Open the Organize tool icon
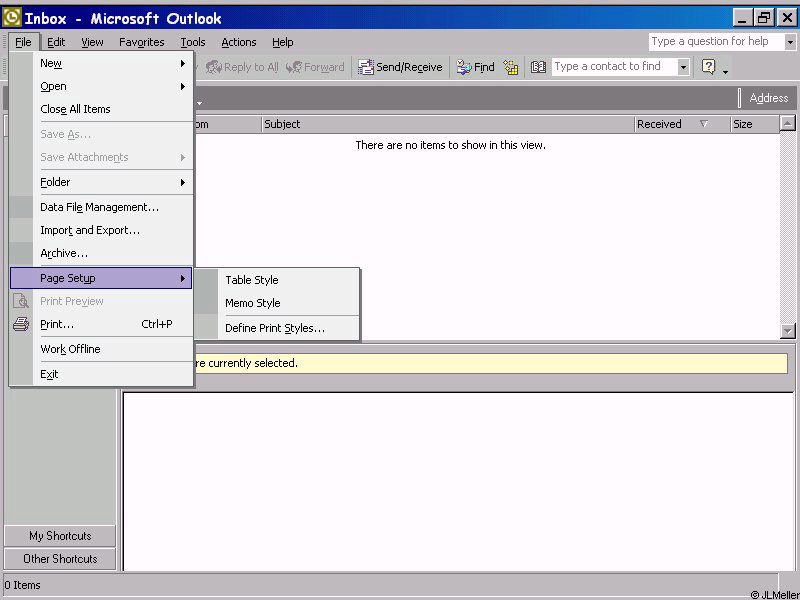 (x=511, y=67)
